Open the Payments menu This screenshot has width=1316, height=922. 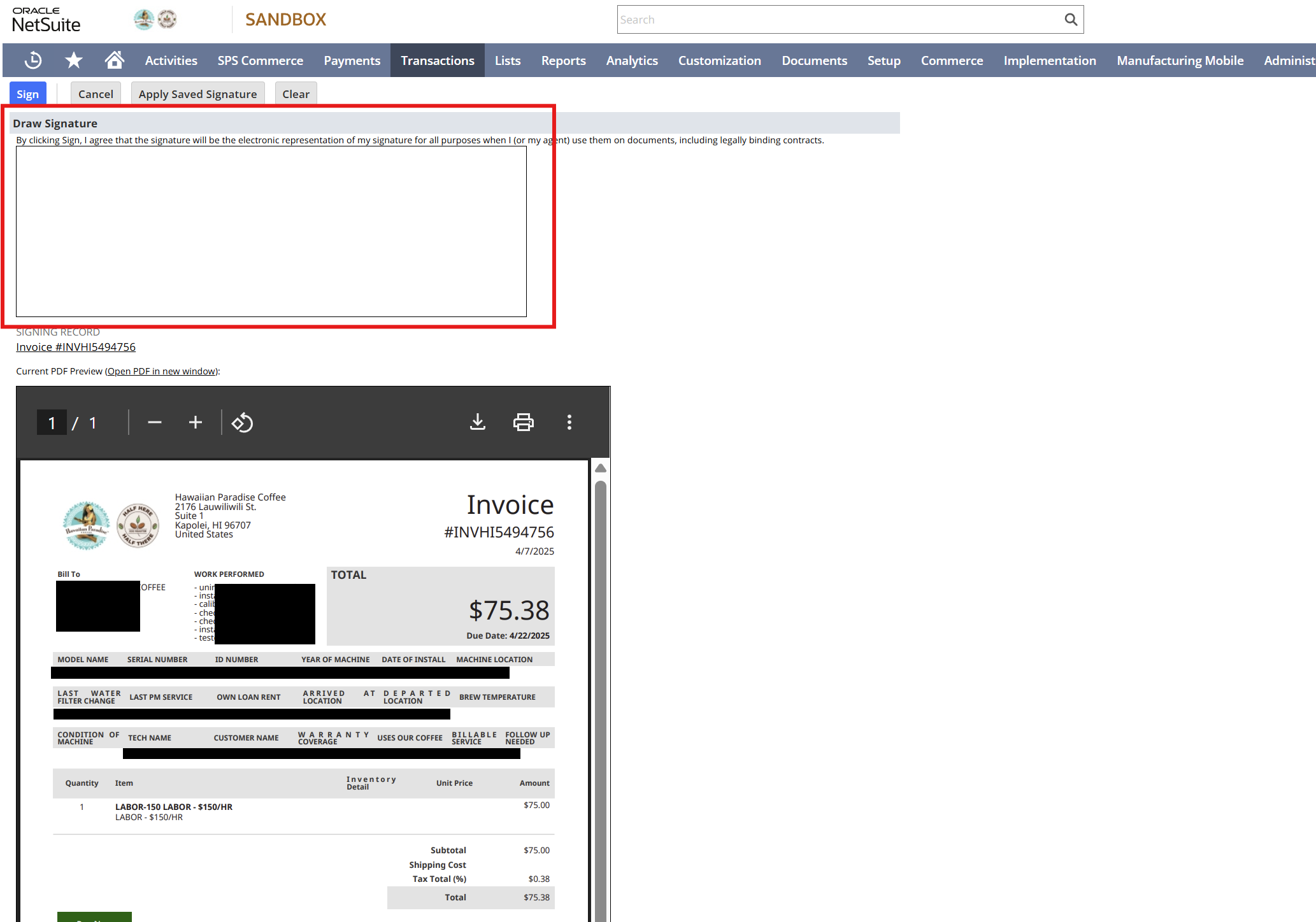352,60
